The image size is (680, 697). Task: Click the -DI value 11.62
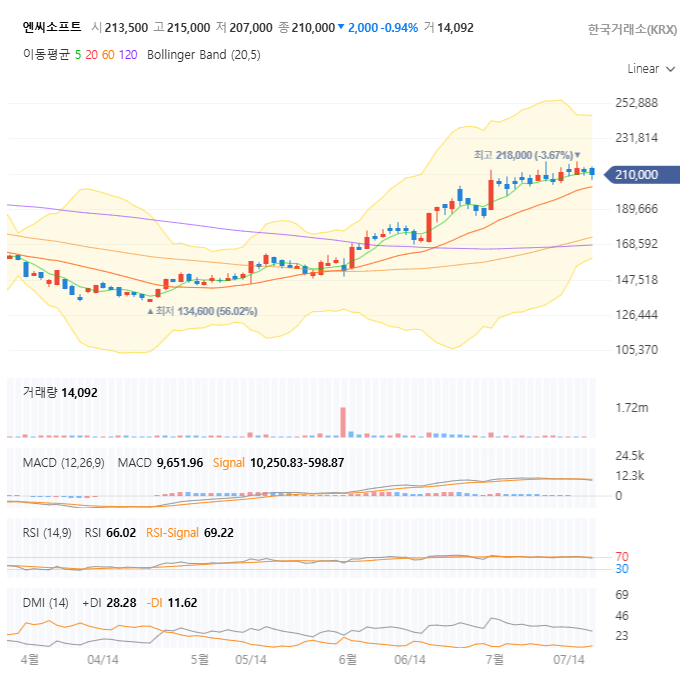(x=182, y=603)
